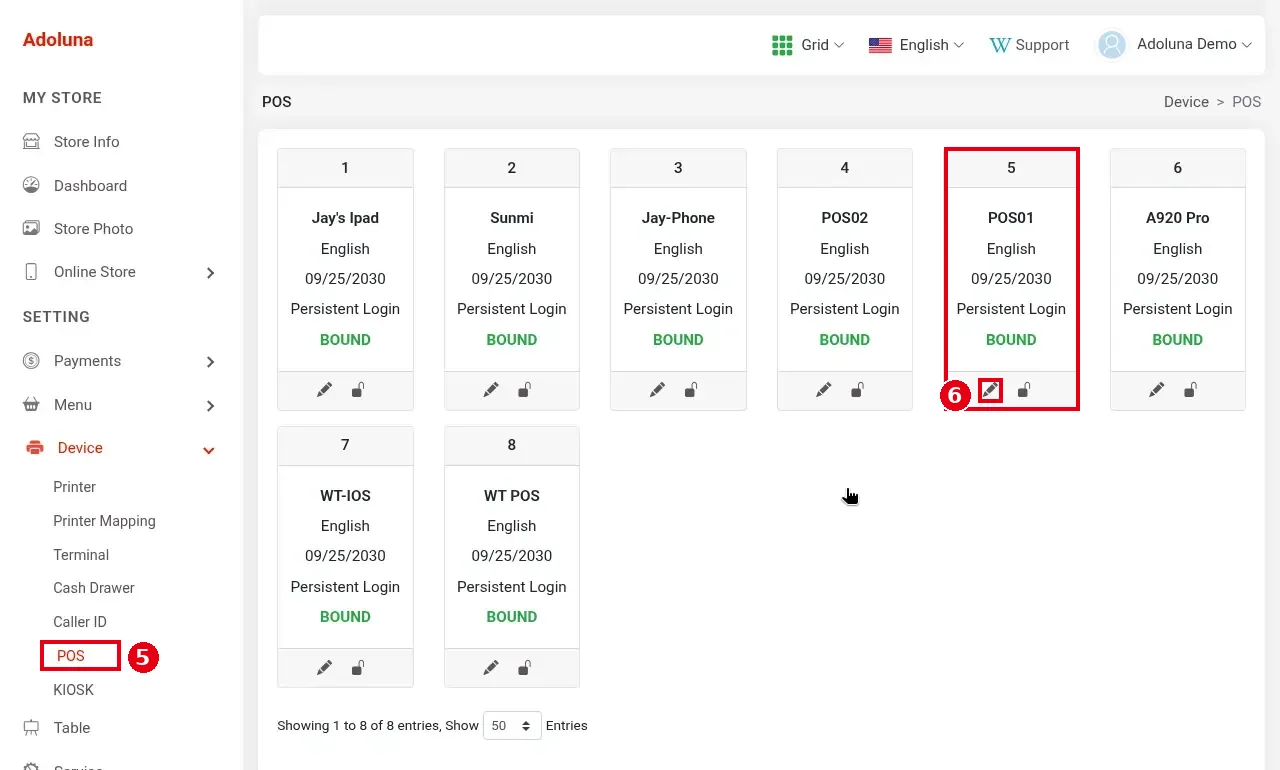1280x770 pixels.
Task: Open the KIOSK device page
Action: (x=74, y=690)
